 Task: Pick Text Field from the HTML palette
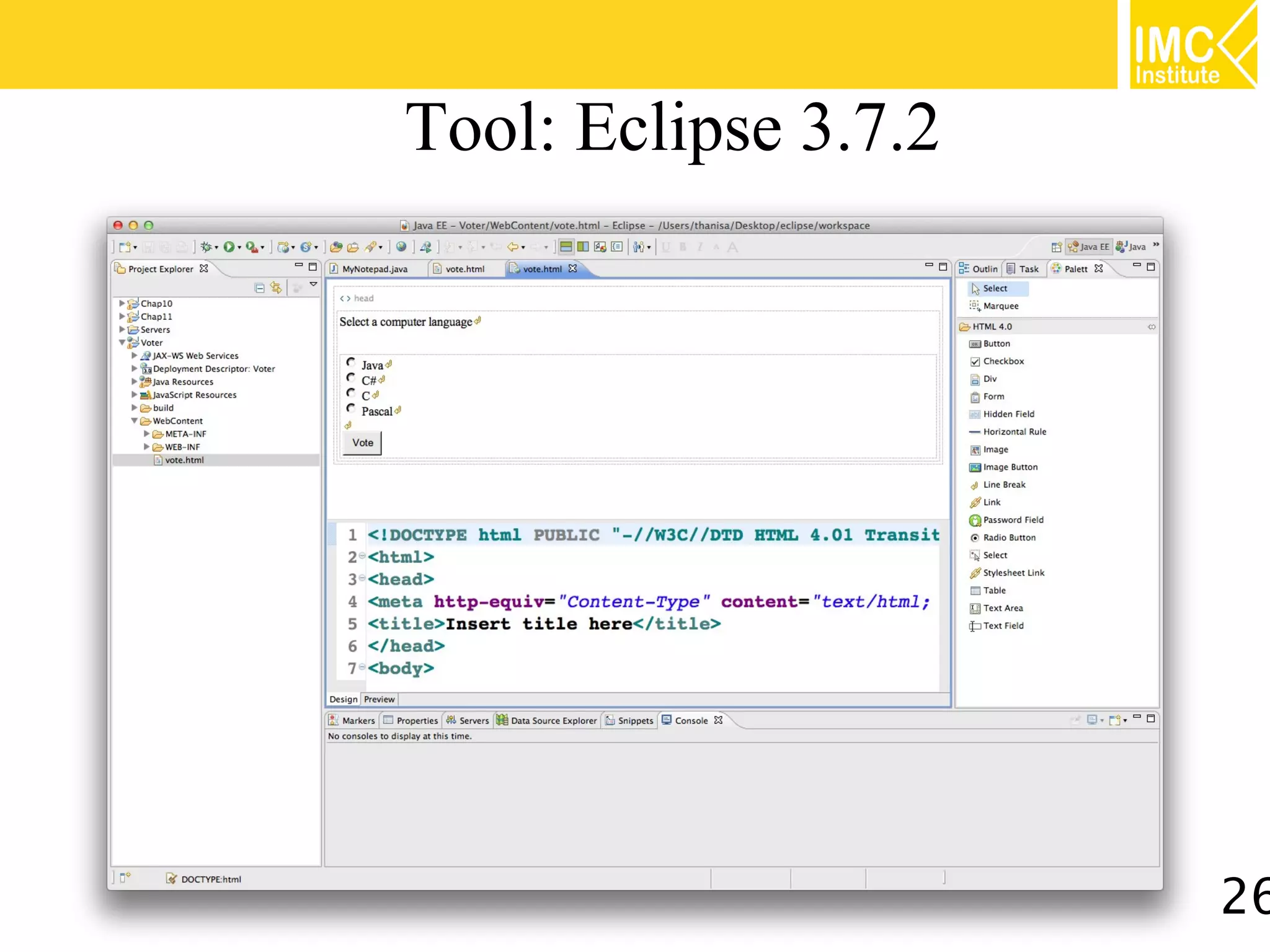click(997, 626)
